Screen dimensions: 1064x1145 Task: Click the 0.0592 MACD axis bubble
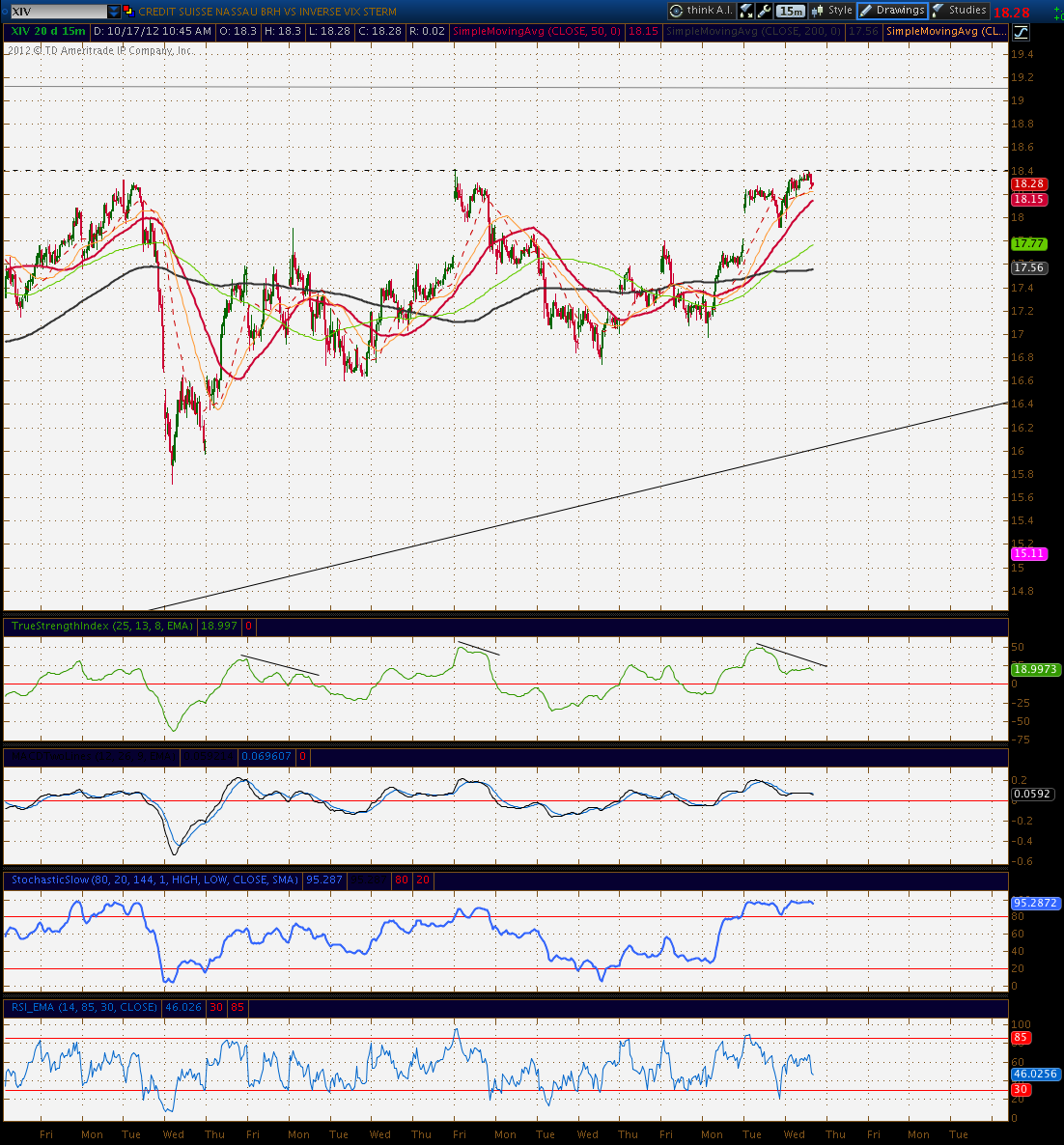pos(1032,794)
